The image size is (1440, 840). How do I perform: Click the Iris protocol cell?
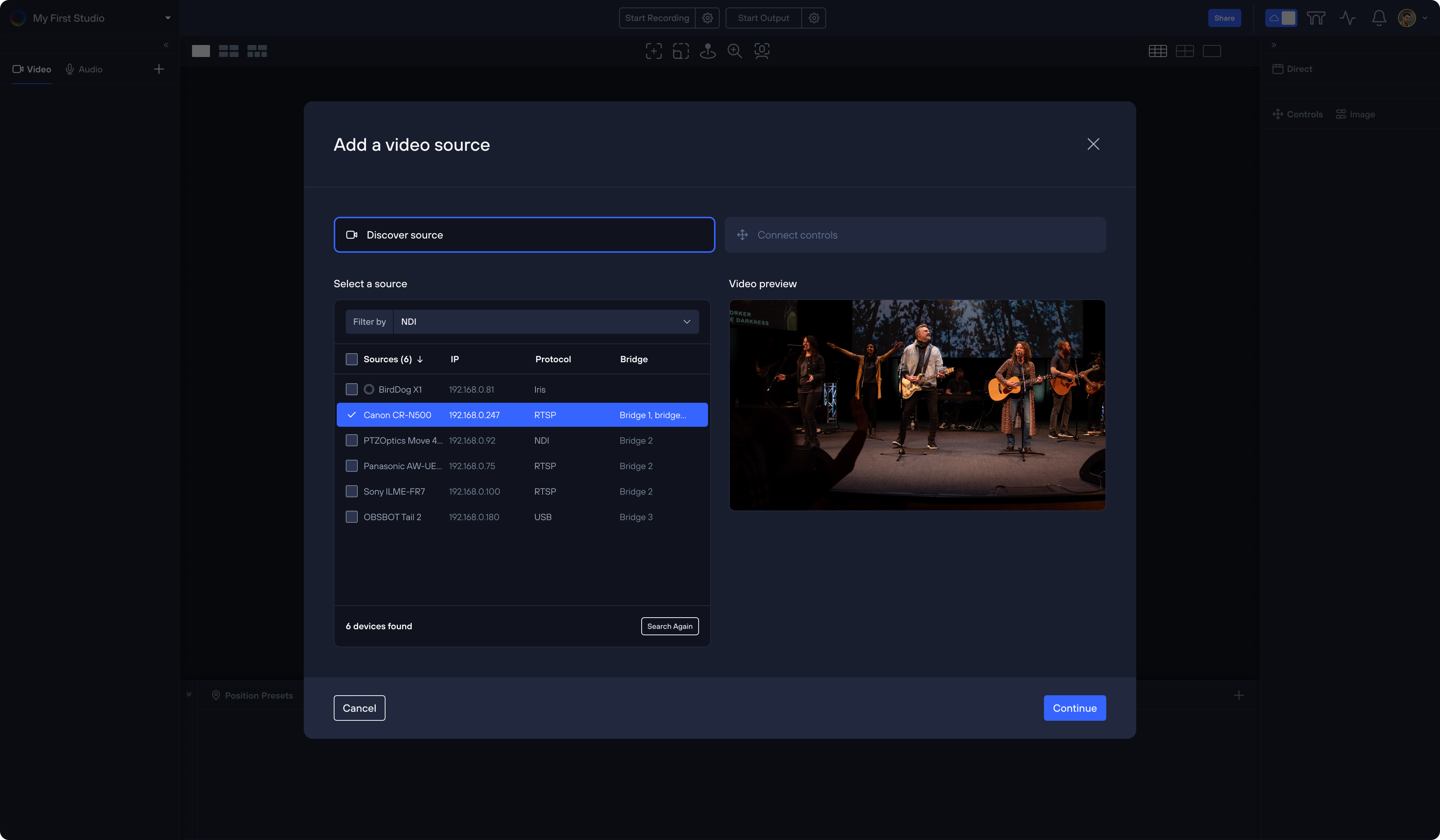pyautogui.click(x=540, y=389)
